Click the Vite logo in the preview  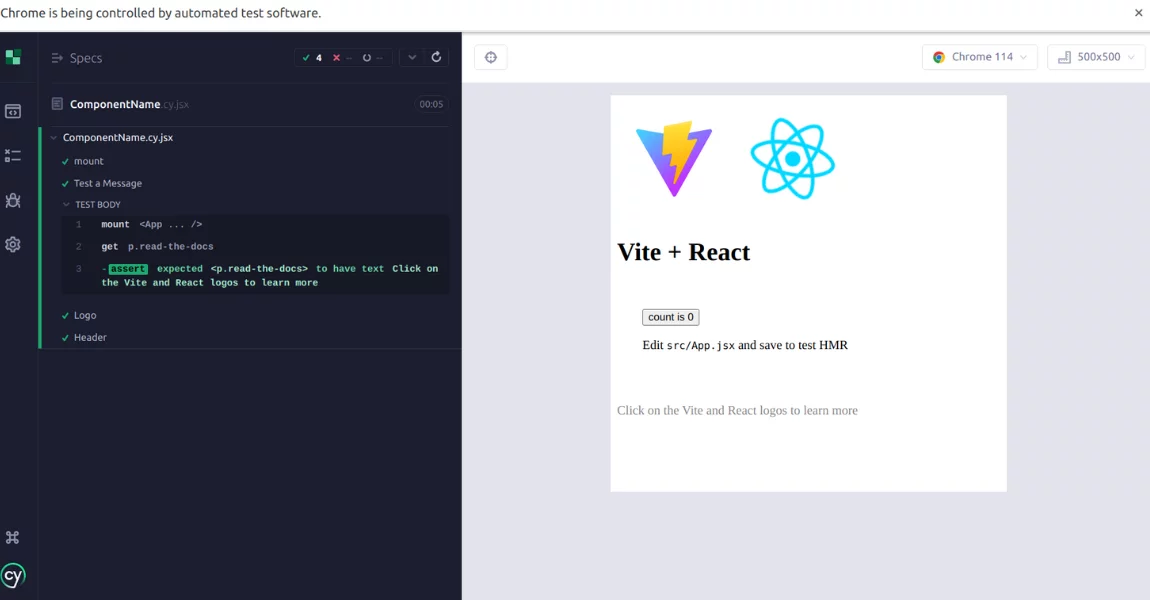tap(674, 159)
